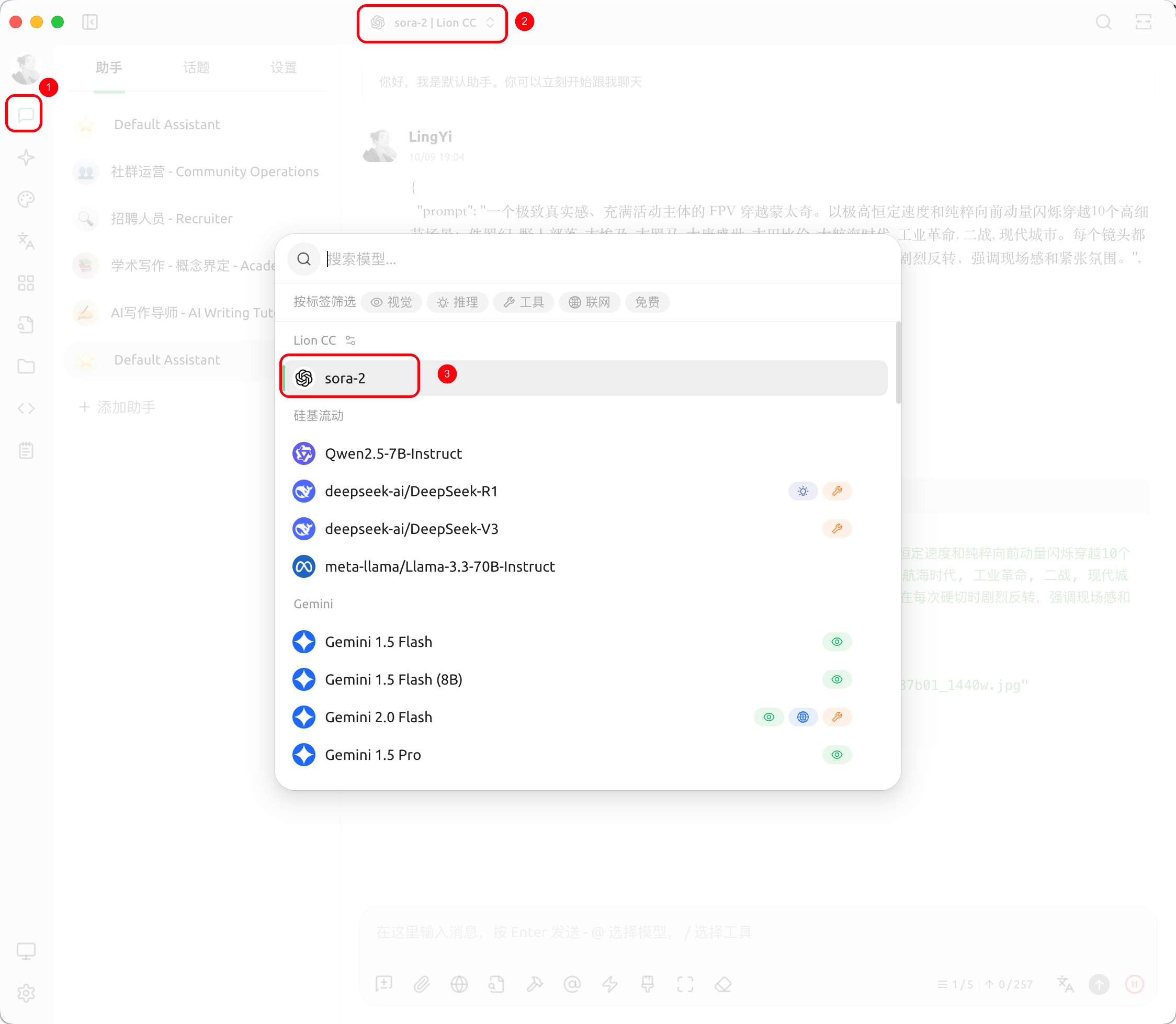
Task: Select deepseek-ai/DeepSeek-R1 model
Action: point(585,492)
